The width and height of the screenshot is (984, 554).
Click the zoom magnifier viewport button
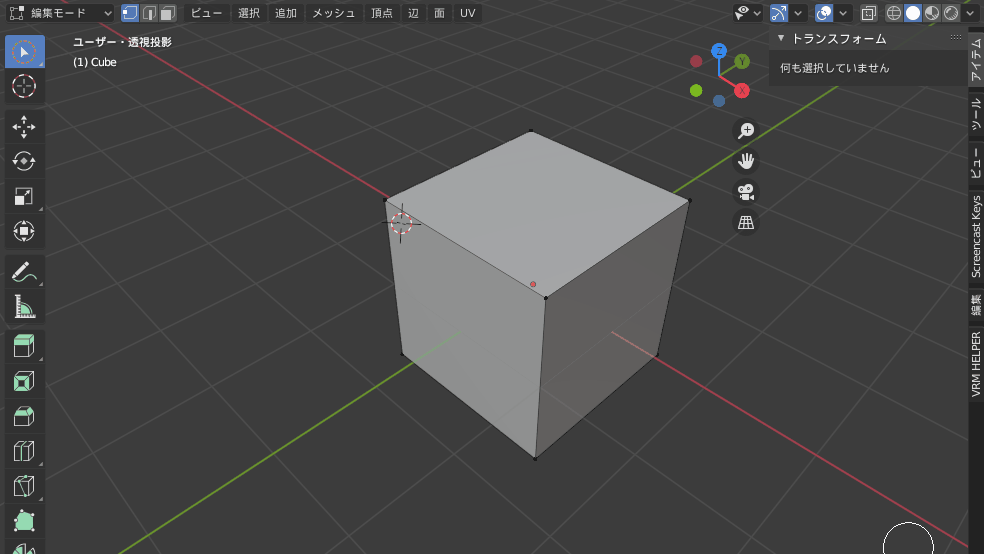[x=746, y=131]
